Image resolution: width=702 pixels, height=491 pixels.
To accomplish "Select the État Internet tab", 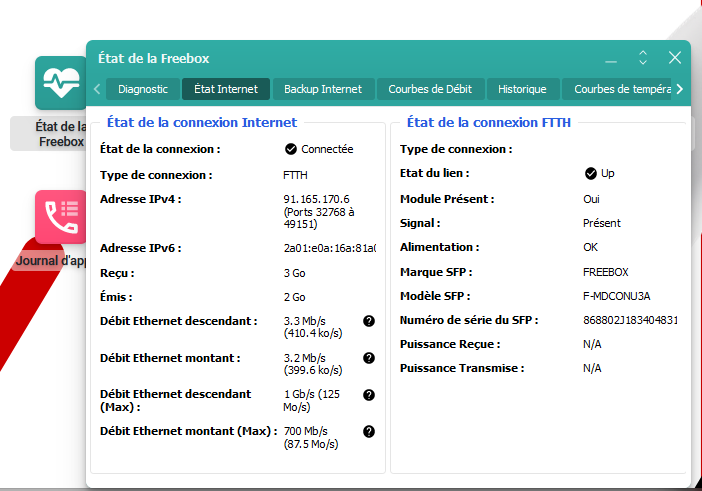I will pyautogui.click(x=226, y=89).
